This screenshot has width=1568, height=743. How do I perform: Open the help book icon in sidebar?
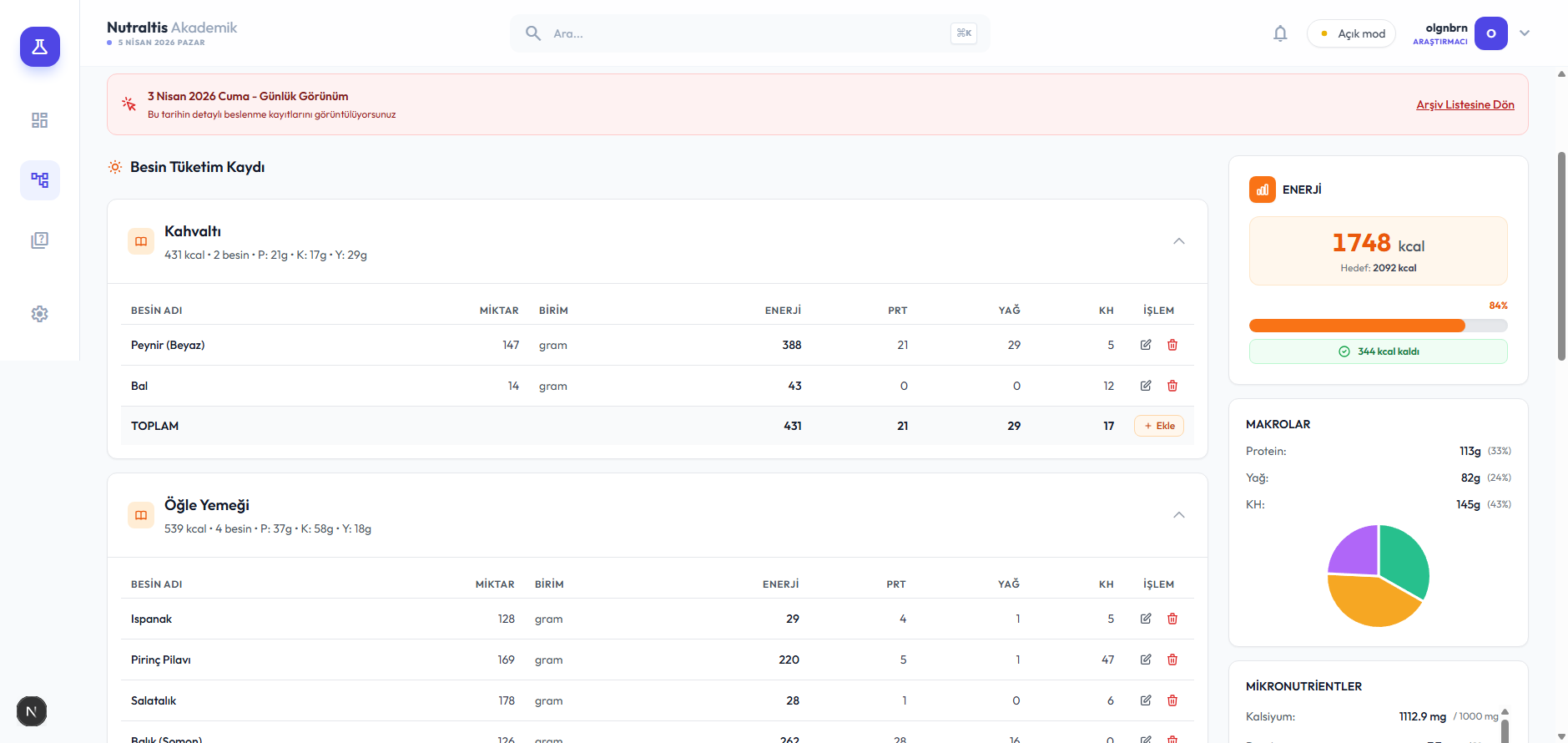click(x=40, y=240)
